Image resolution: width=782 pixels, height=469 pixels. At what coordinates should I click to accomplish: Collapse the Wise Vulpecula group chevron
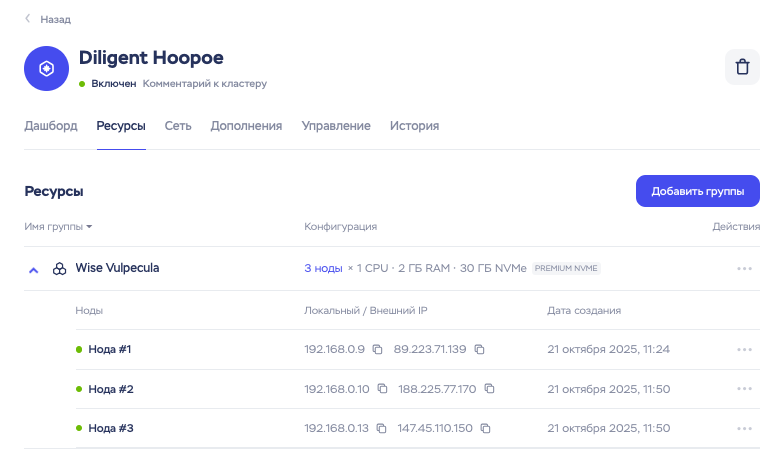pyautogui.click(x=33, y=270)
